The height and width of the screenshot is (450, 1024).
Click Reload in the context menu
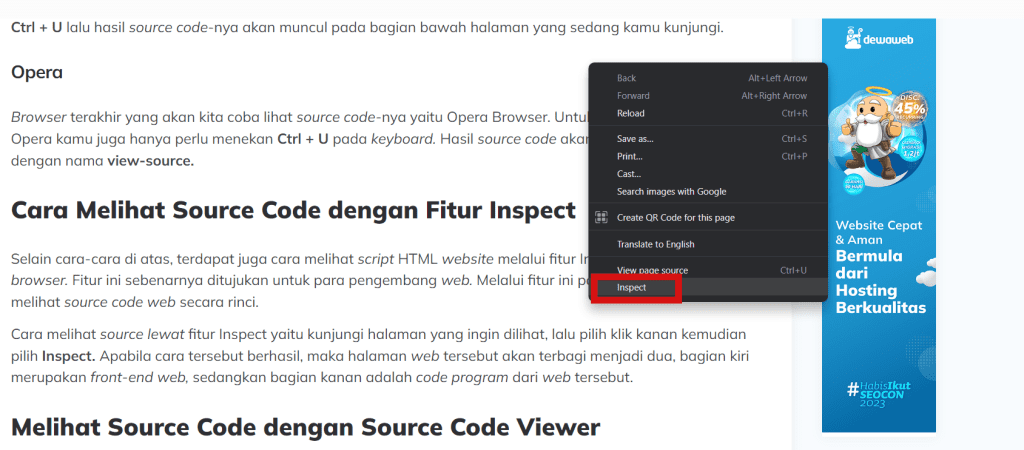[631, 113]
